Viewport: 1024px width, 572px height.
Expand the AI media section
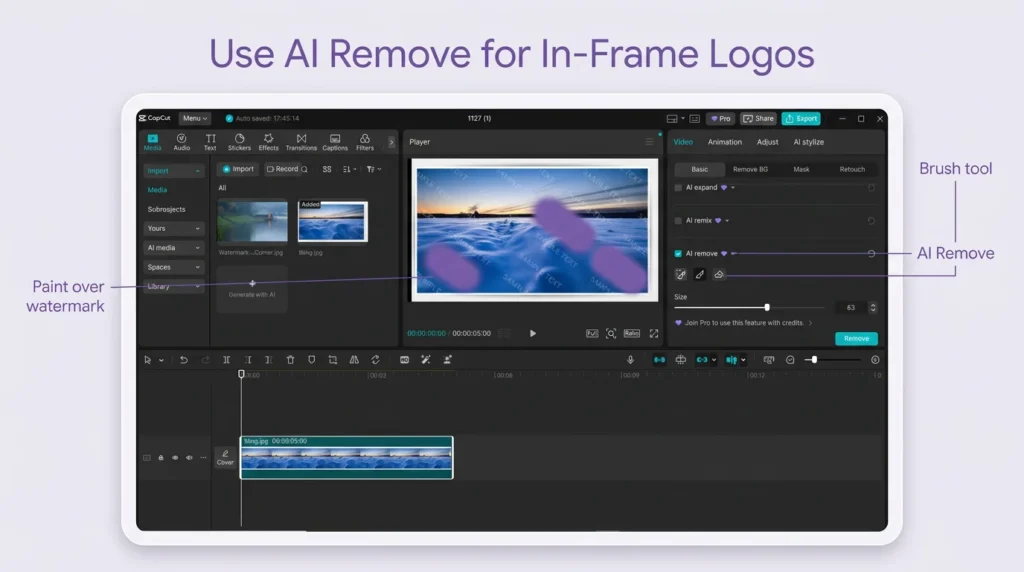pyautogui.click(x=173, y=248)
